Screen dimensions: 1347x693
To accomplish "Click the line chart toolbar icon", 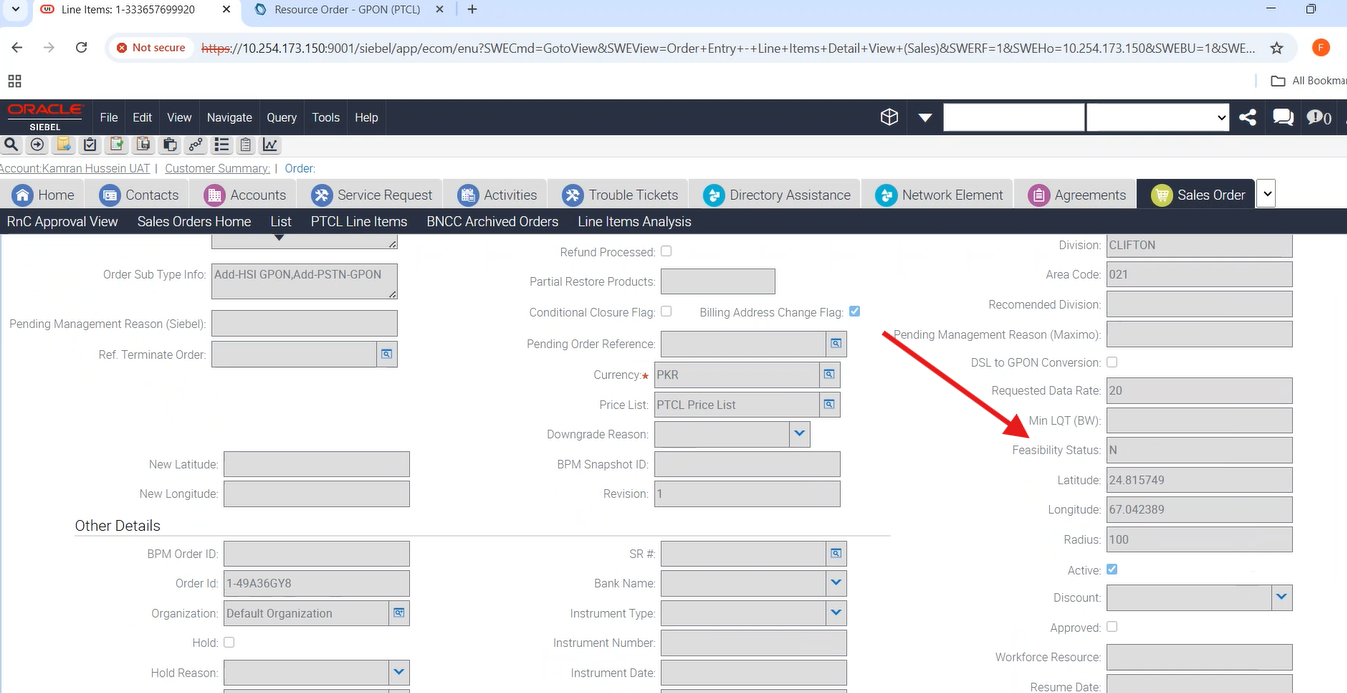I will [x=270, y=145].
